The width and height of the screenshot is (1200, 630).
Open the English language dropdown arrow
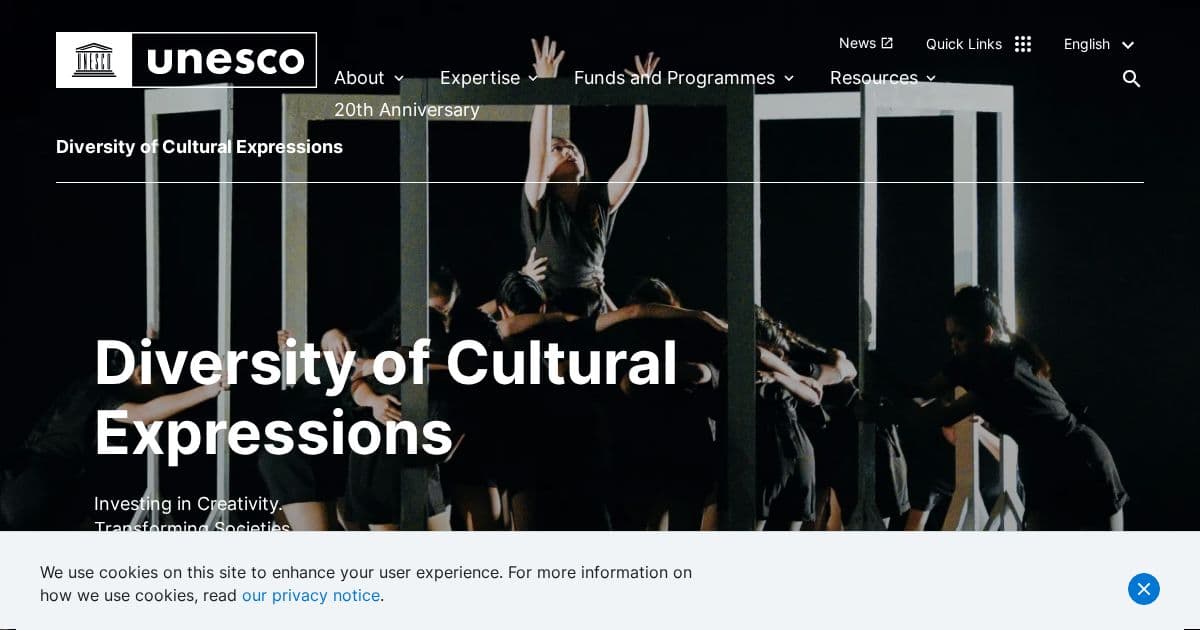pyautogui.click(x=1128, y=45)
